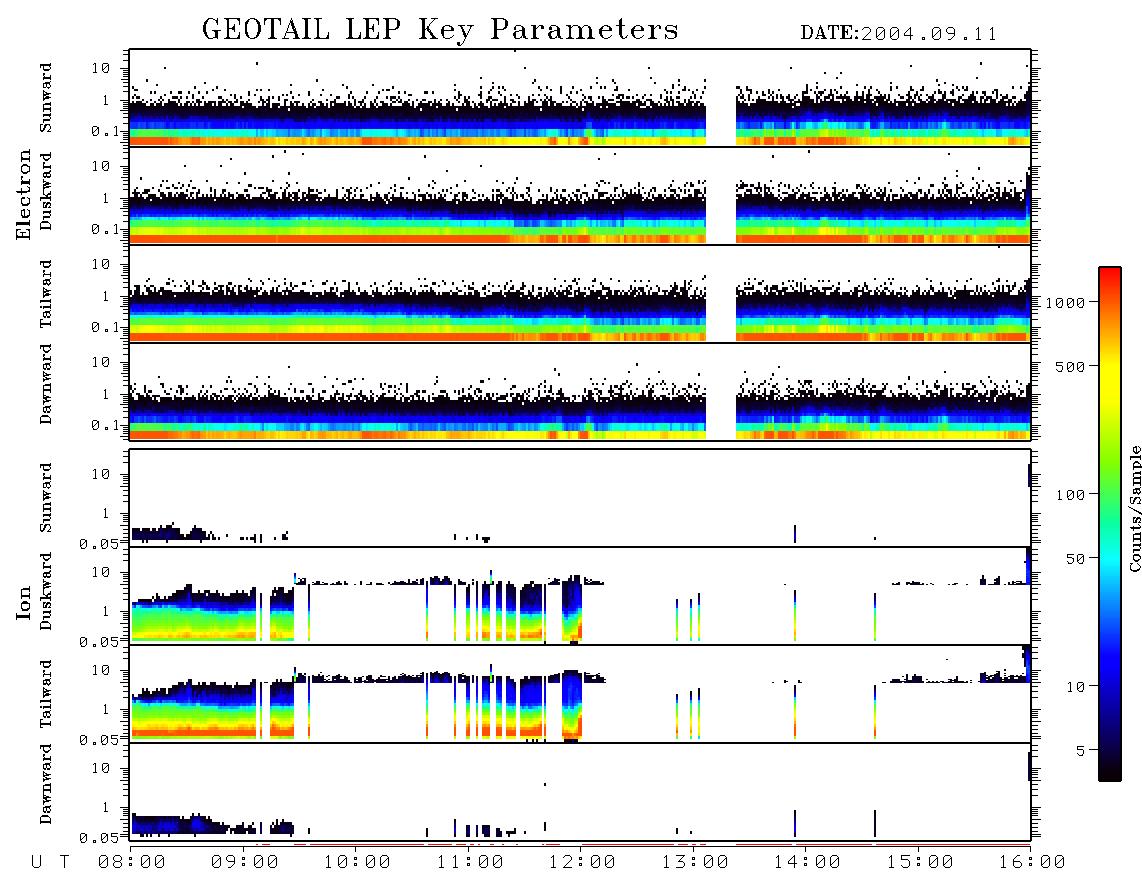Click the 09:00 time tick label
This screenshot has width=1142, height=880.
(x=245, y=863)
